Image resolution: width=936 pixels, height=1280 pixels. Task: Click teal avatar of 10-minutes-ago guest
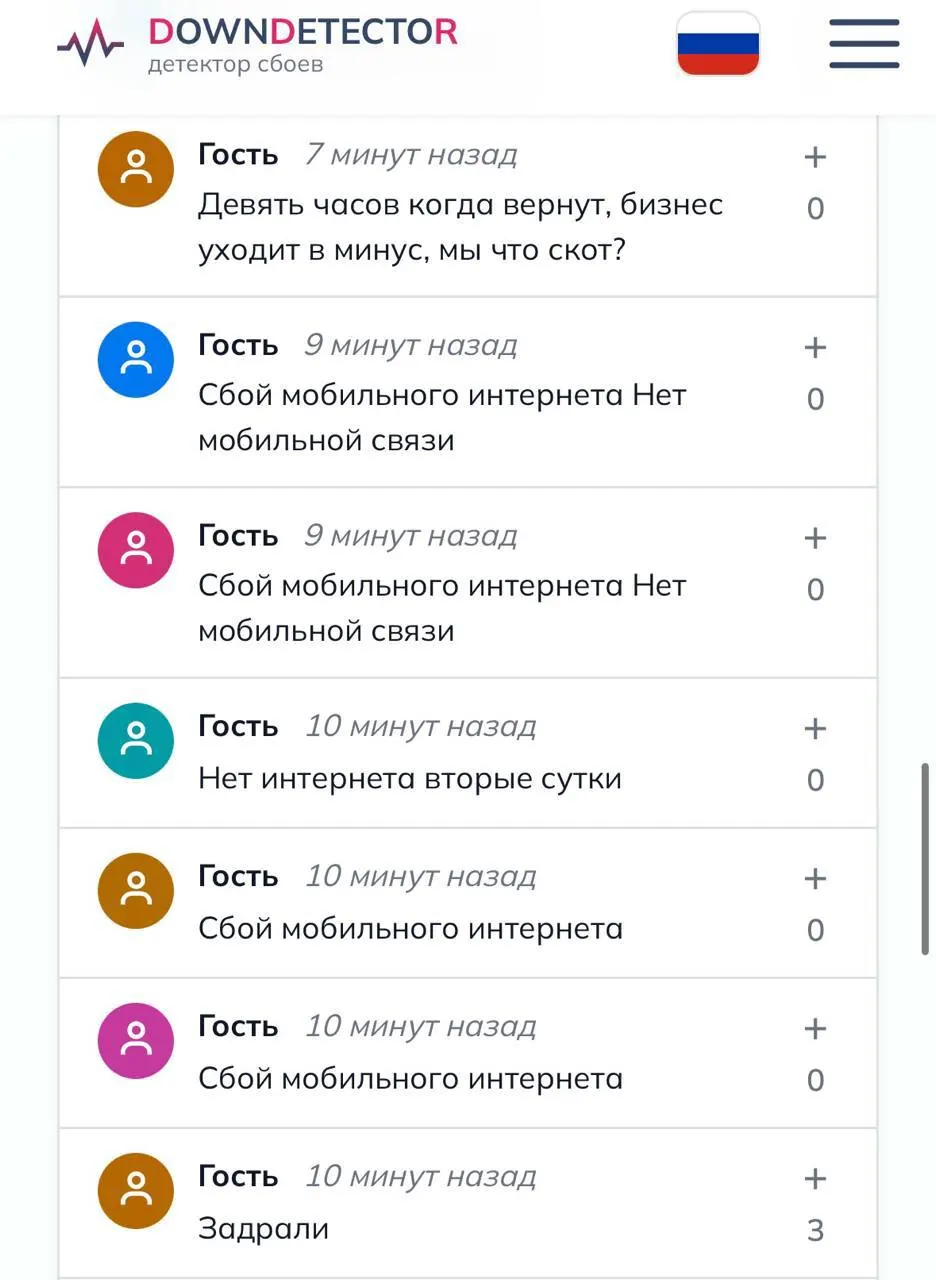point(136,741)
